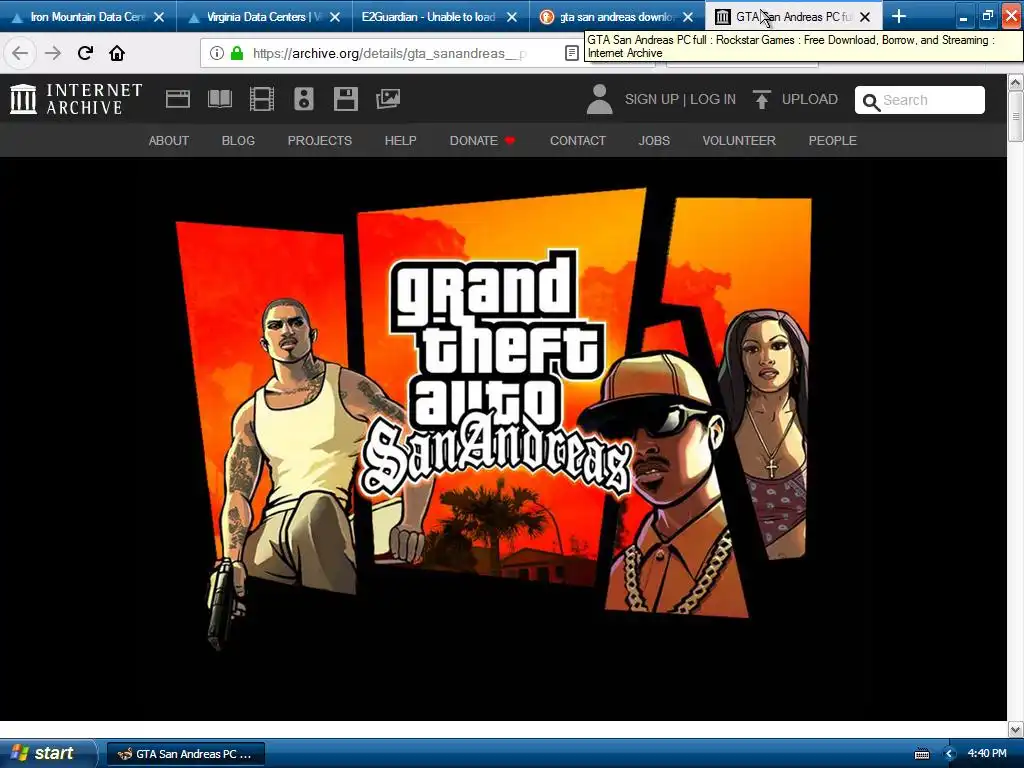Click the vertical scrollbar thumb
Screen dimensions: 1024x768
1015,116
